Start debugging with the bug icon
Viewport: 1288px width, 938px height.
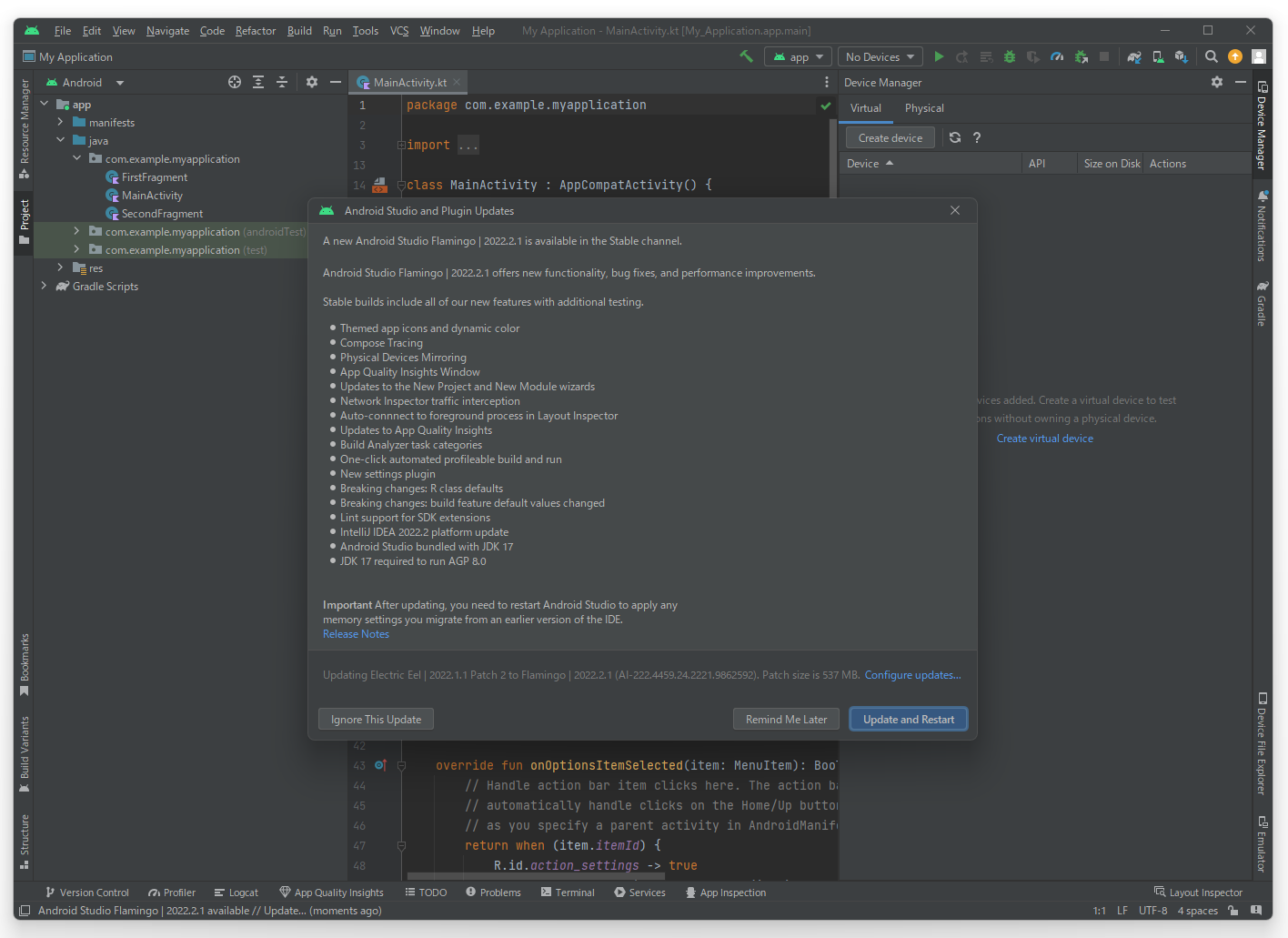[1010, 55]
